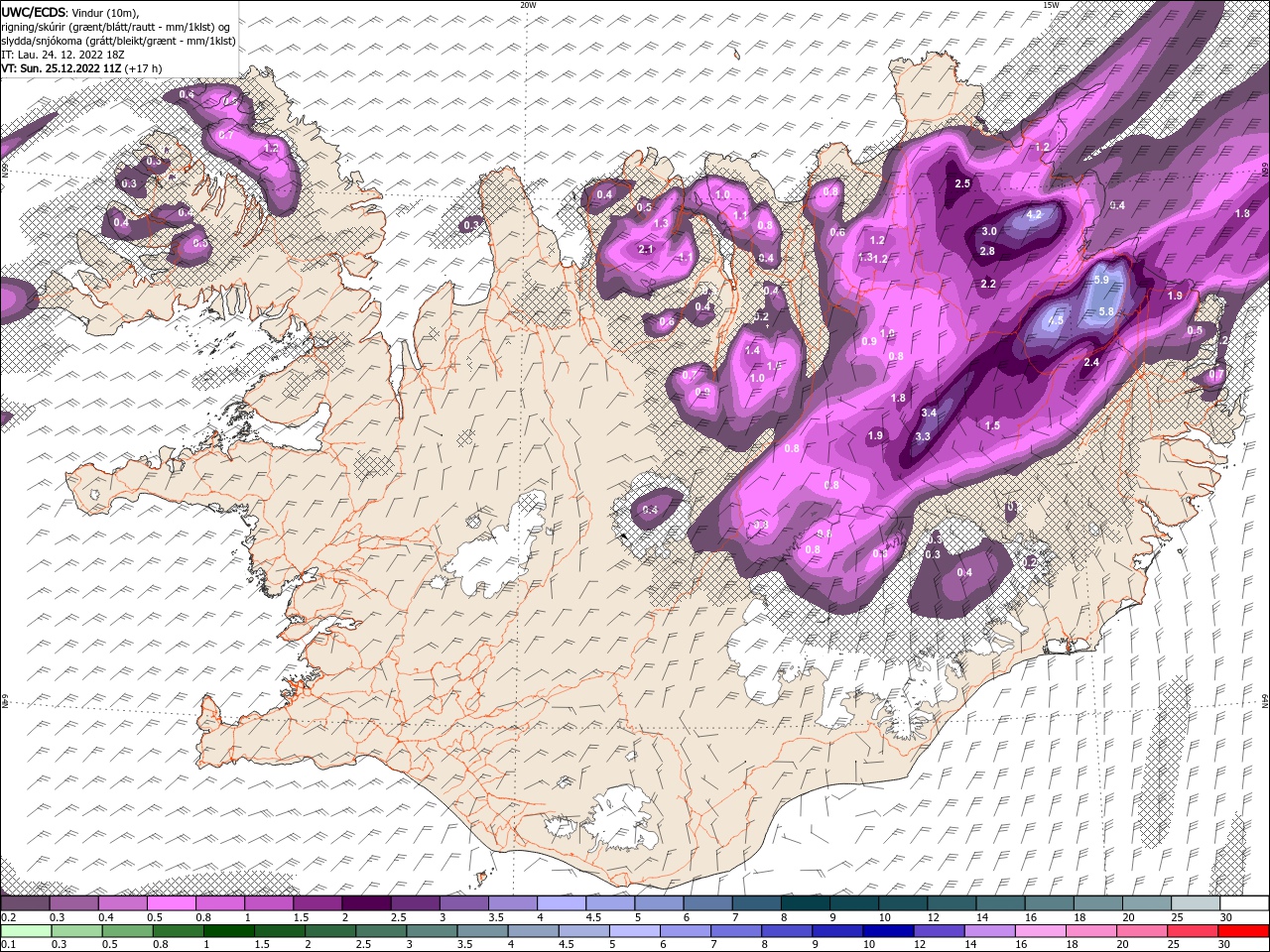Click the 8 dark teal swatch in top legend row
The width and height of the screenshot is (1270, 952).
pos(804,903)
